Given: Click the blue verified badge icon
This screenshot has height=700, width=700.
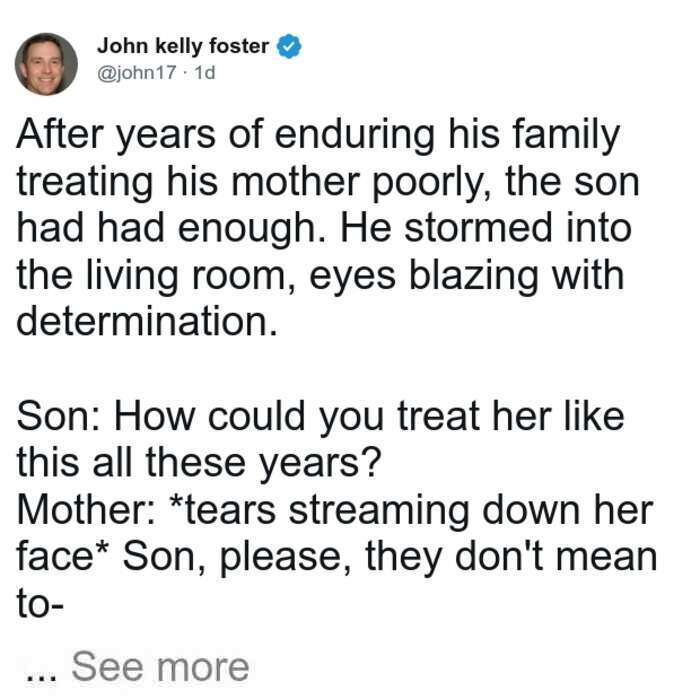Looking at the screenshot, I should pyautogui.click(x=289, y=46).
